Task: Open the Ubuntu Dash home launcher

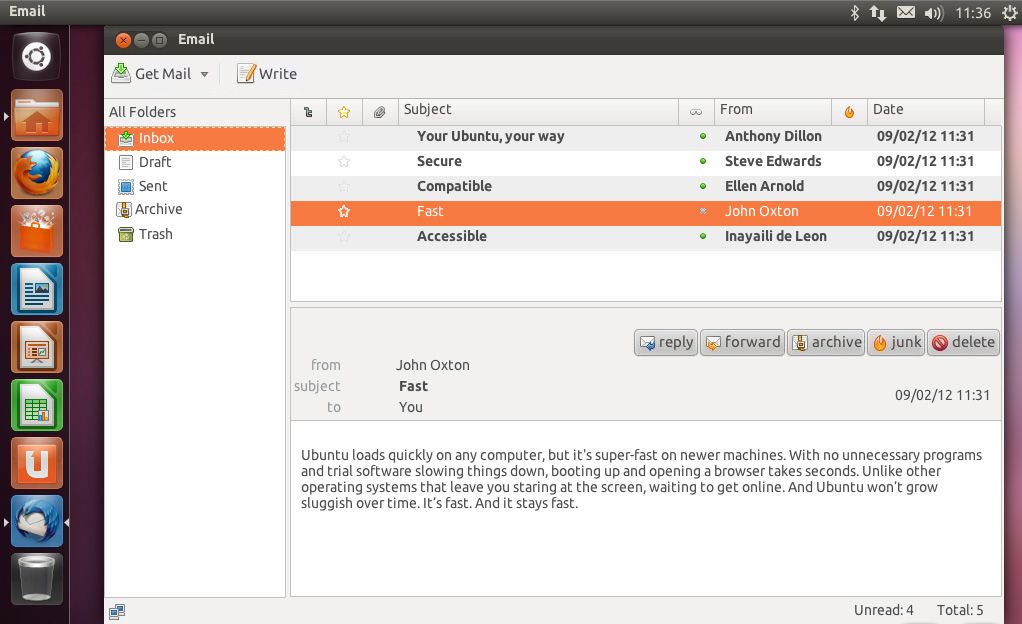Action: [36, 57]
